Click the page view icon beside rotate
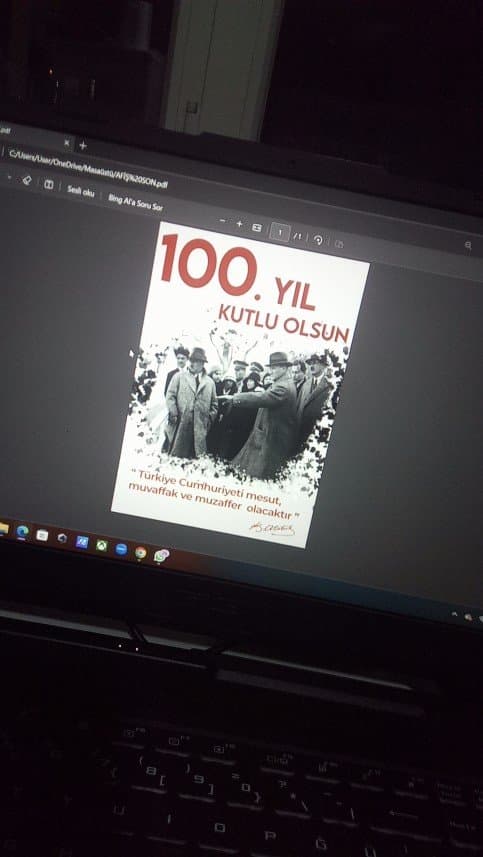The image size is (483, 857). pyautogui.click(x=339, y=244)
